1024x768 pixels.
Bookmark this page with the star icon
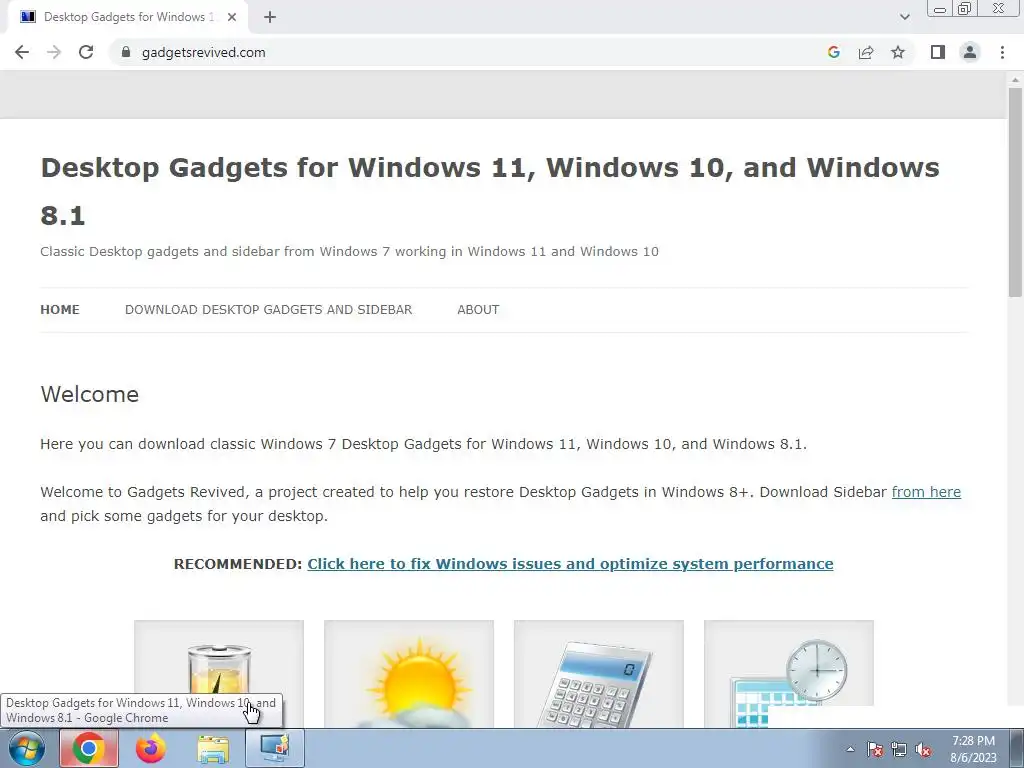click(898, 52)
